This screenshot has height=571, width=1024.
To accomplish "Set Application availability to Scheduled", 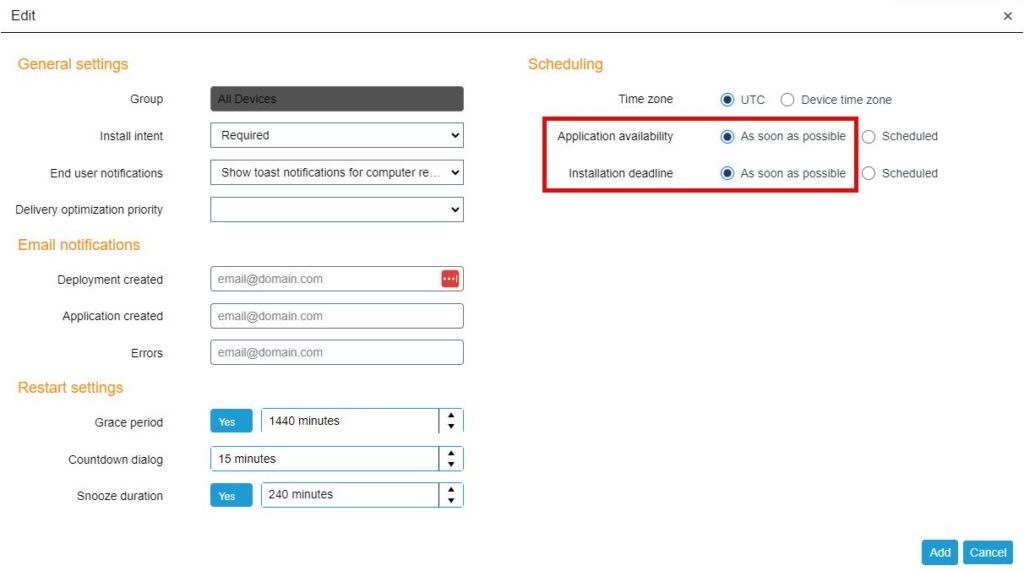I will 869,137.
